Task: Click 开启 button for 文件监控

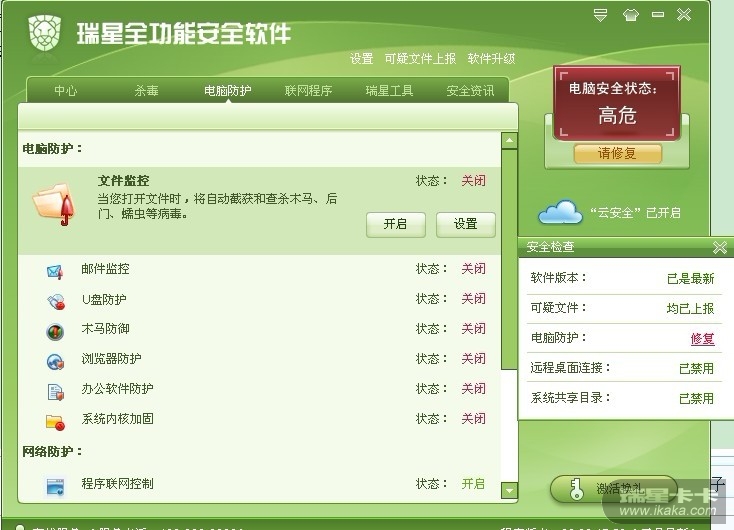Action: click(x=396, y=224)
